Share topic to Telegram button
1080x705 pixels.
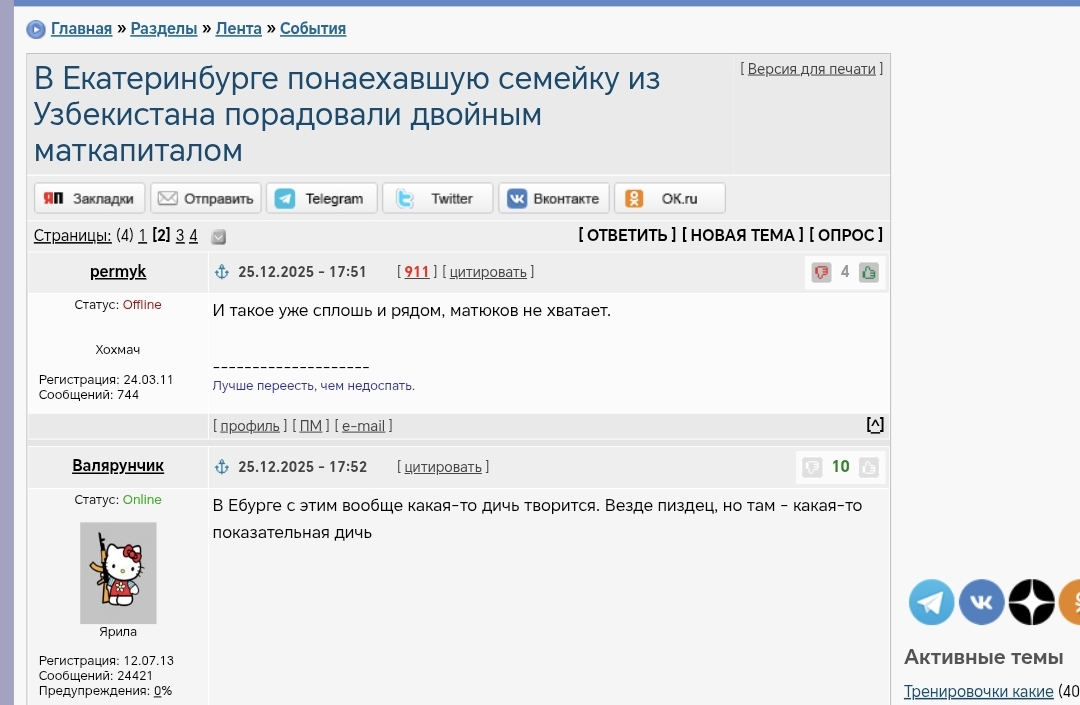[x=322, y=198]
